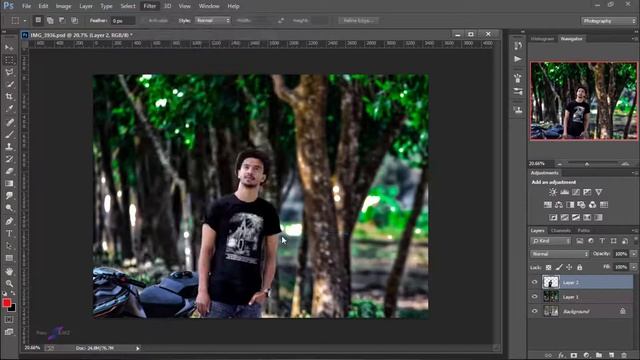Image resolution: width=640 pixels, height=360 pixels.
Task: Open the Filter menu
Action: coord(150,6)
